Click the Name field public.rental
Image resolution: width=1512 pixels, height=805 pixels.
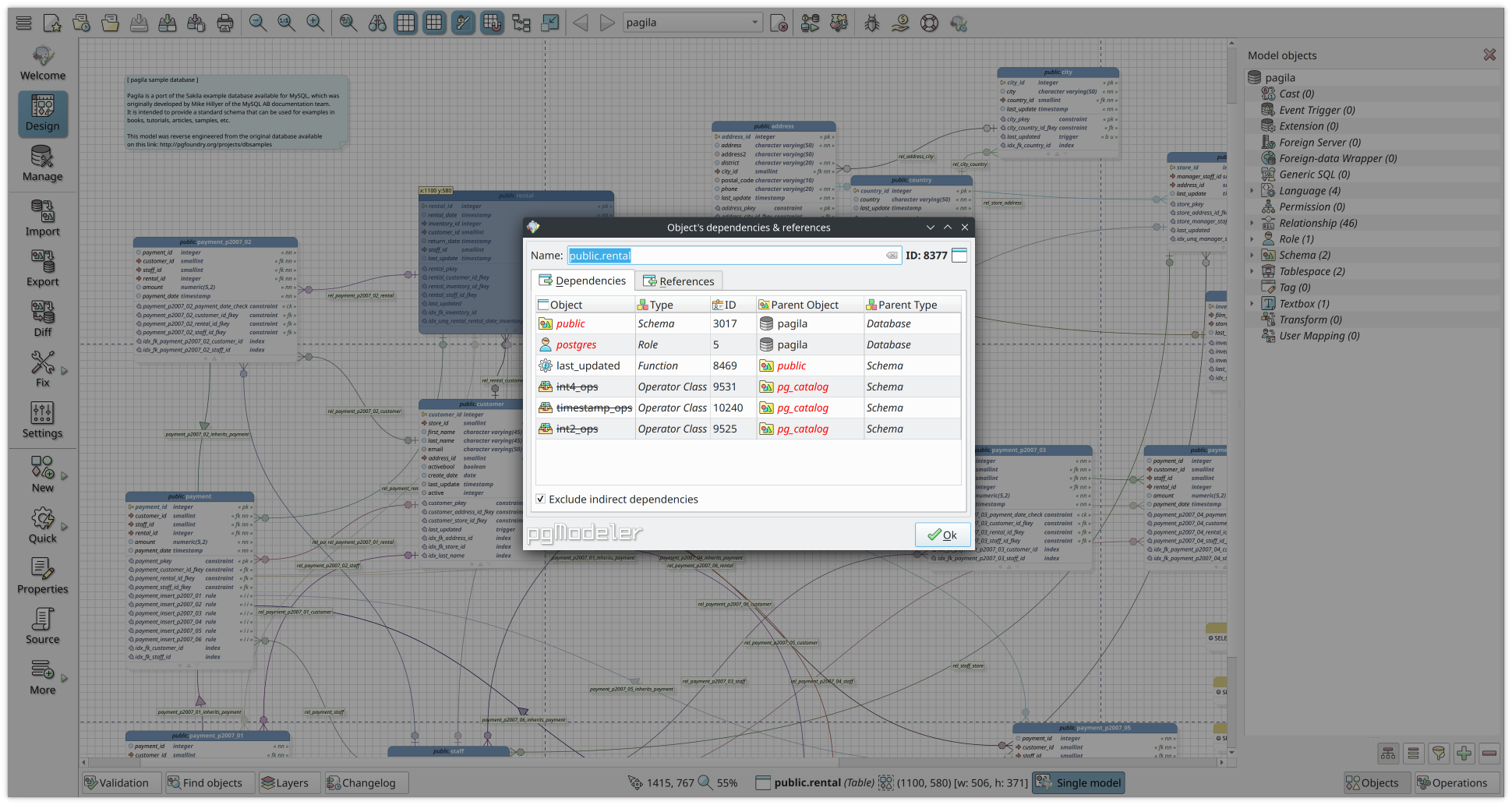(x=733, y=256)
